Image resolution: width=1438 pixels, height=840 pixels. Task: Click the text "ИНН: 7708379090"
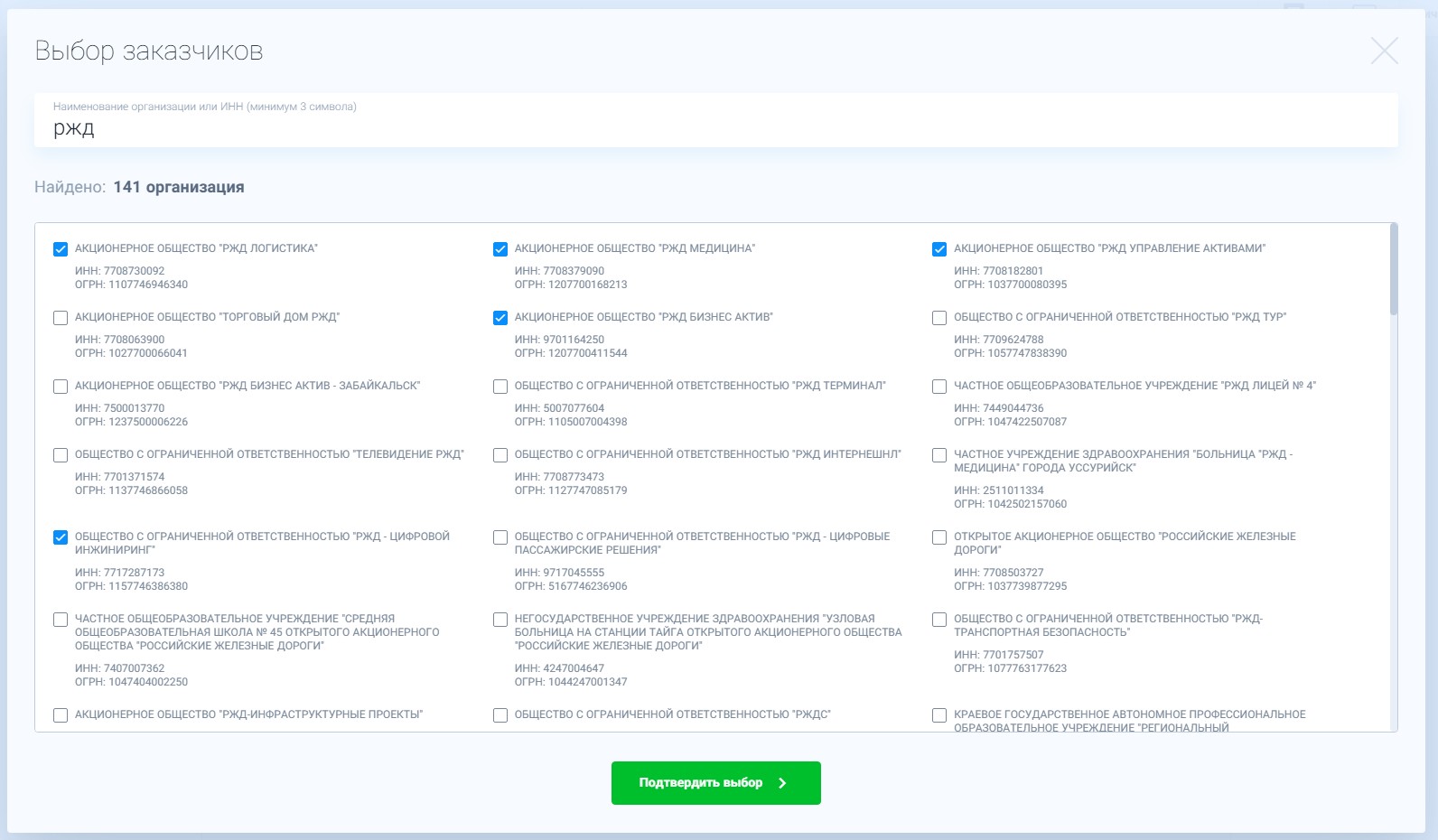[x=560, y=271]
